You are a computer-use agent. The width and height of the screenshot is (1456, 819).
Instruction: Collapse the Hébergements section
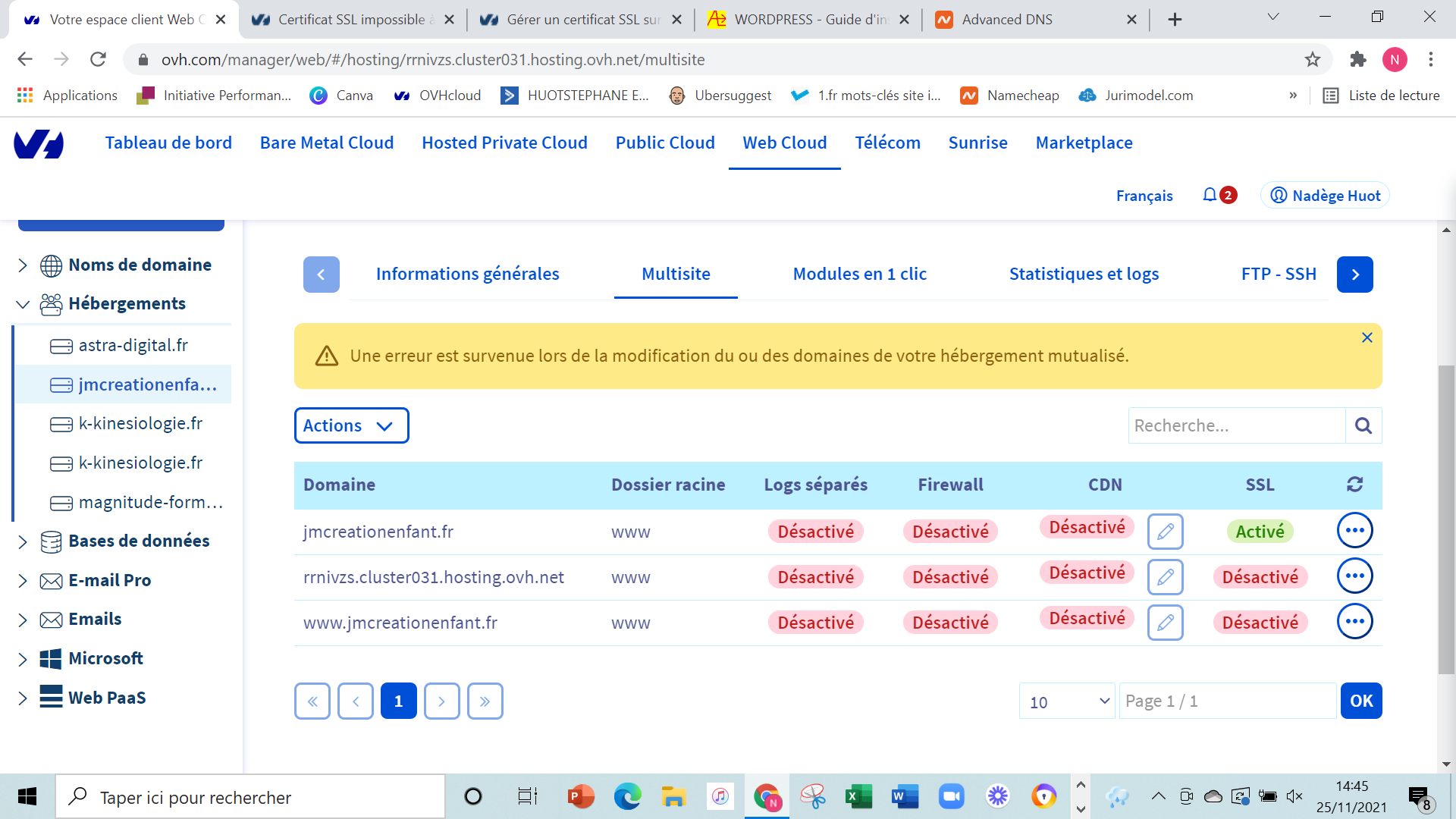click(23, 304)
